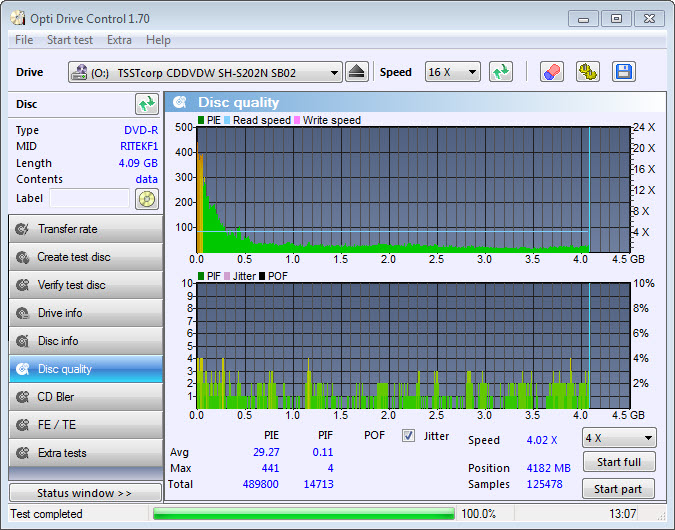Click the erase disc eraser icon
Viewport: 675px width, 530px height.
pos(552,72)
